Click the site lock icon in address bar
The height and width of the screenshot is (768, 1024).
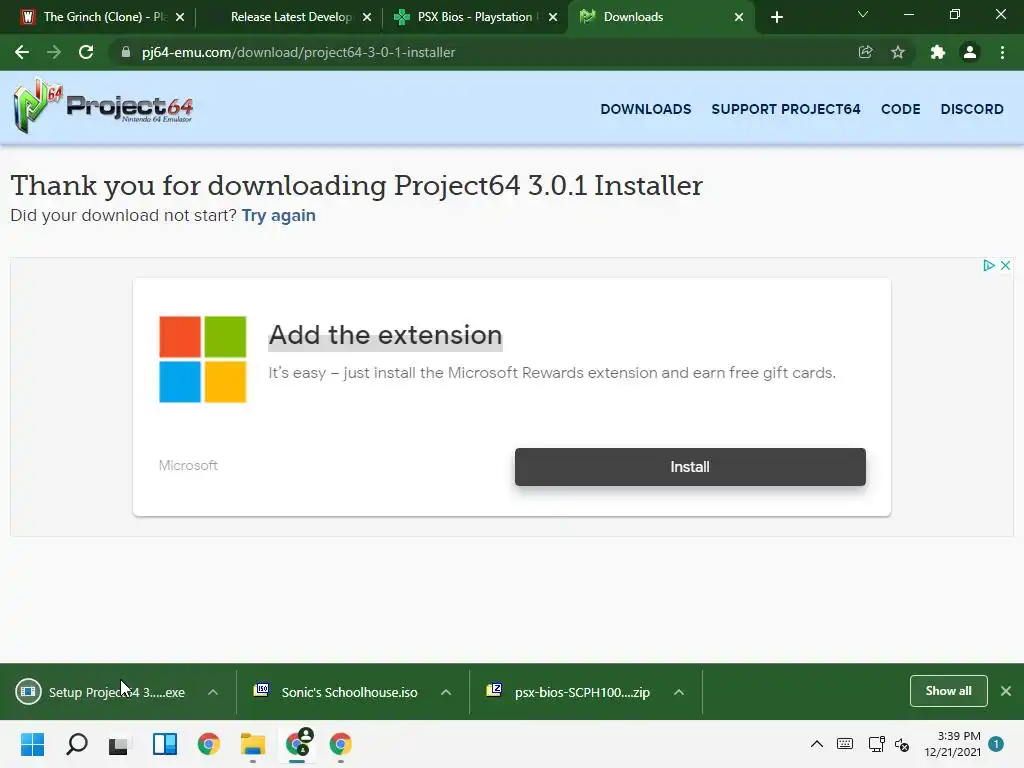(126, 52)
